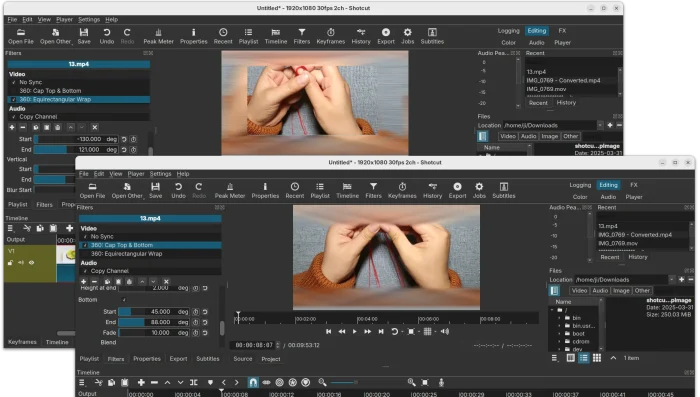Click the X deselect button in the front Filters panel
Screen dimensions: 700x397
point(166,282)
